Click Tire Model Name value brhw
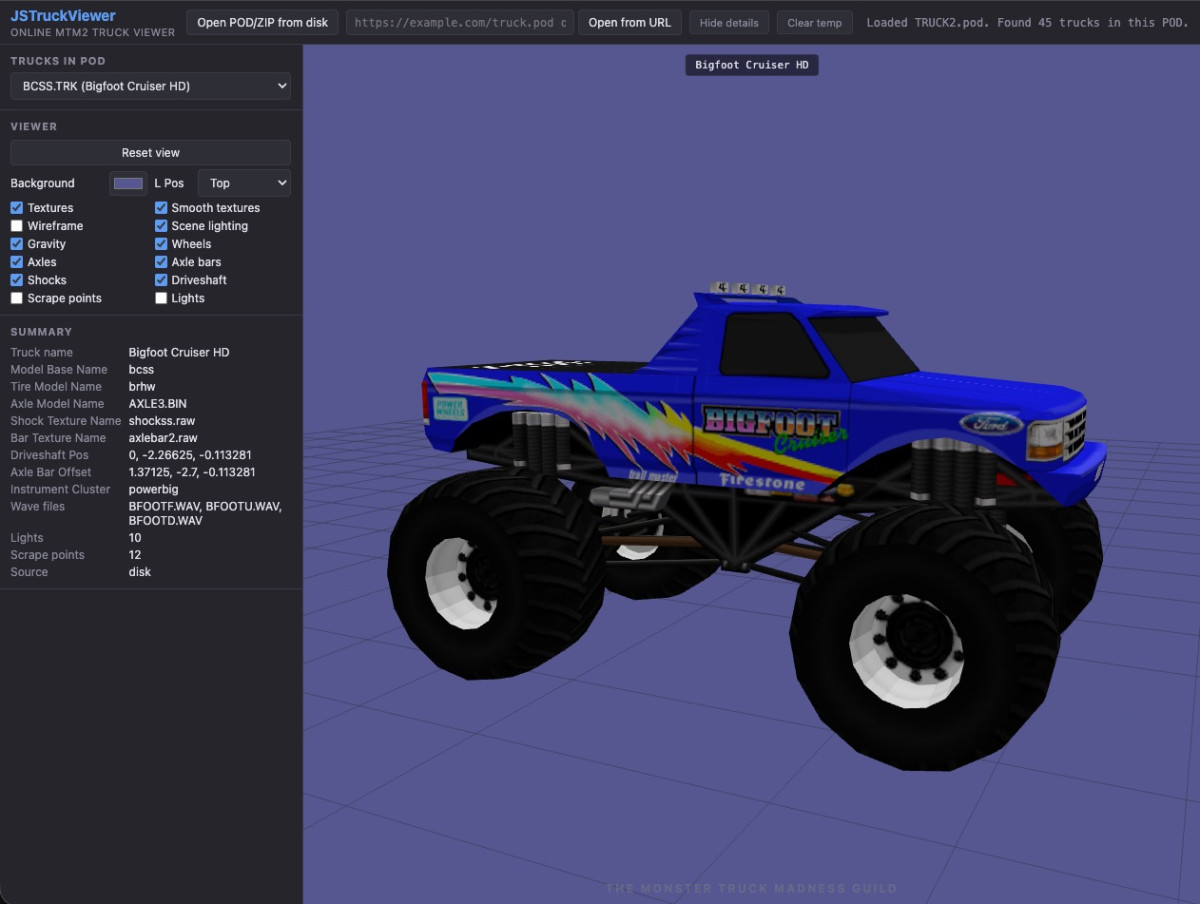Screen dimensions: 1200x904 pyautogui.click(x=142, y=387)
